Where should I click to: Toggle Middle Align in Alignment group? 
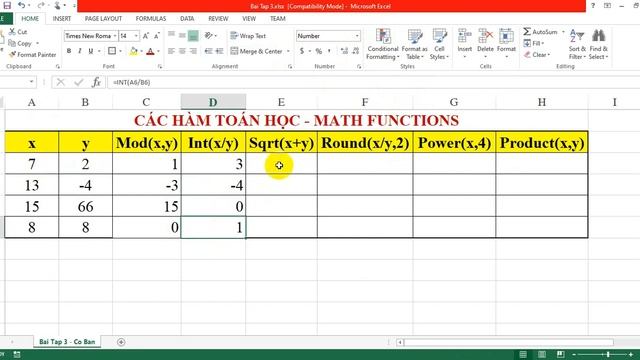[182, 36]
